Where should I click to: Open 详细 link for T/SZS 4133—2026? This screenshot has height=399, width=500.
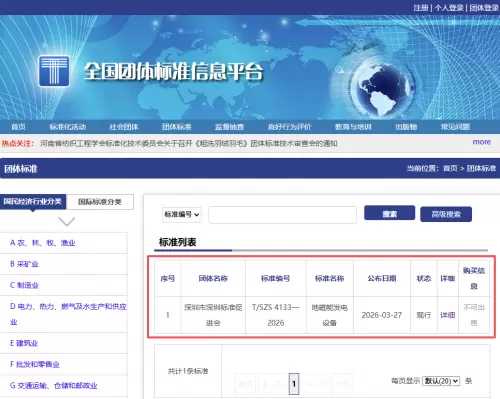[x=448, y=315]
